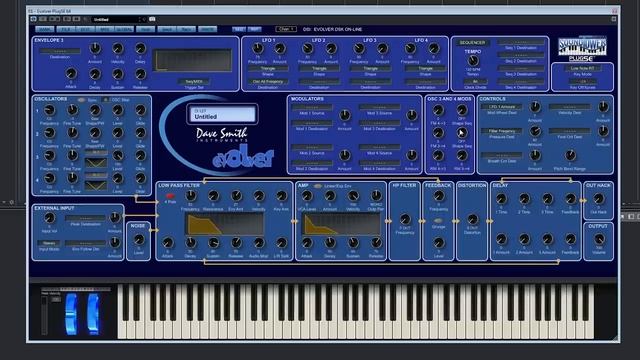The width and height of the screenshot is (640, 360).
Task: Open the Seq/MIDI Trigger Sel dropdown
Action: tap(194, 82)
